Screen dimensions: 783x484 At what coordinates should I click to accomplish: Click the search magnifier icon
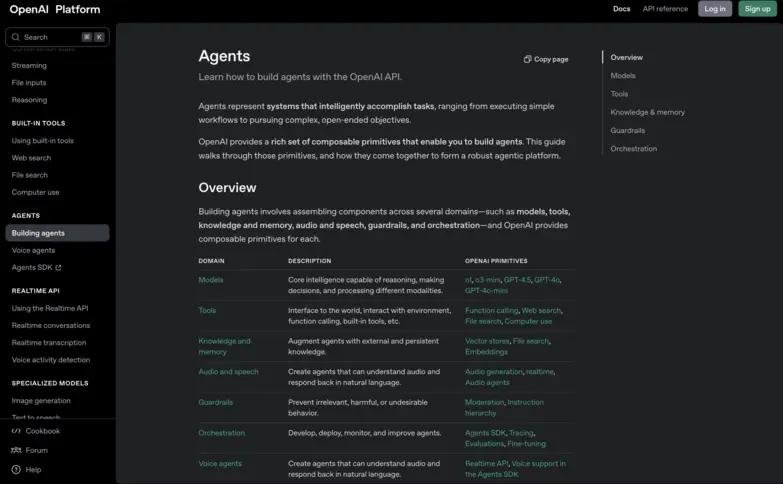point(15,37)
